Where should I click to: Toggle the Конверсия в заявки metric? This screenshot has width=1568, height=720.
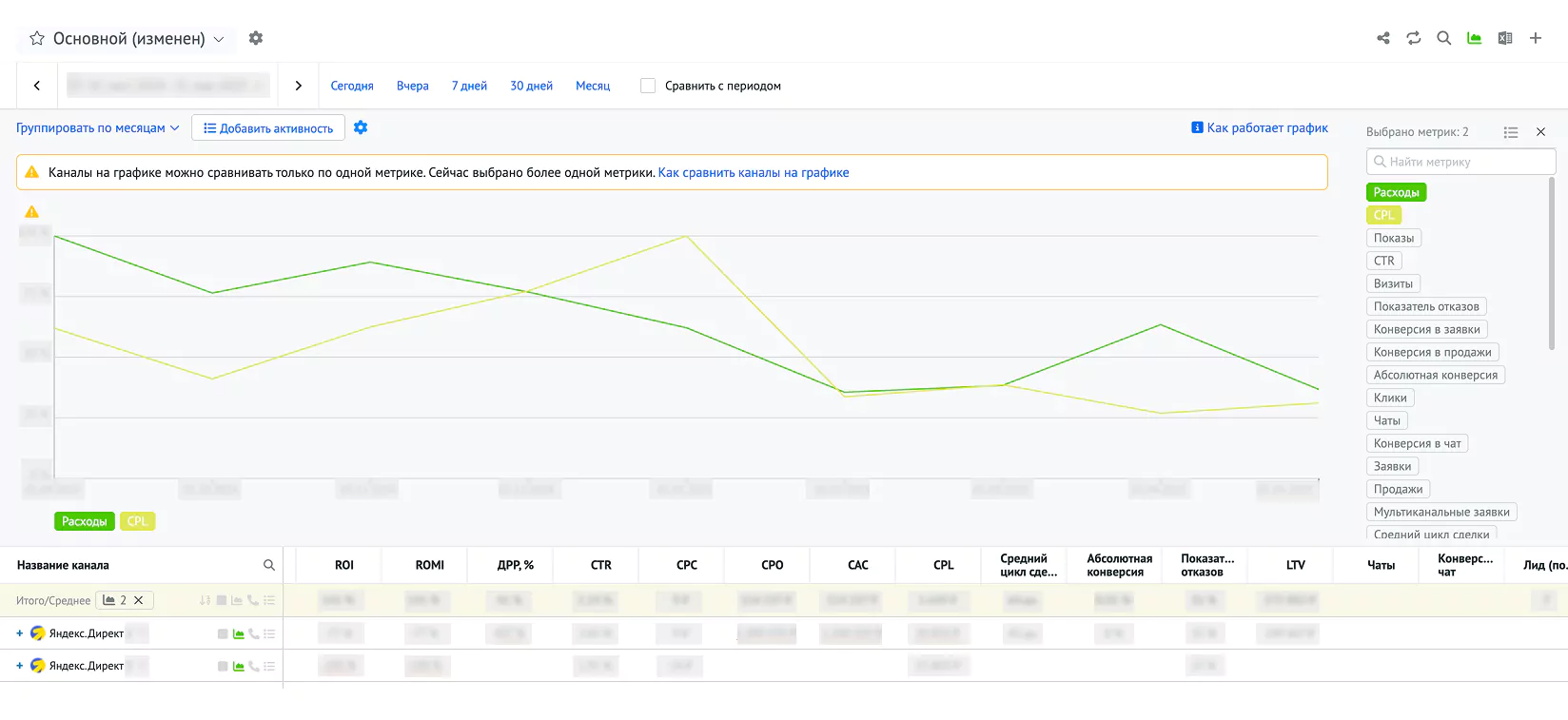pyautogui.click(x=1426, y=329)
